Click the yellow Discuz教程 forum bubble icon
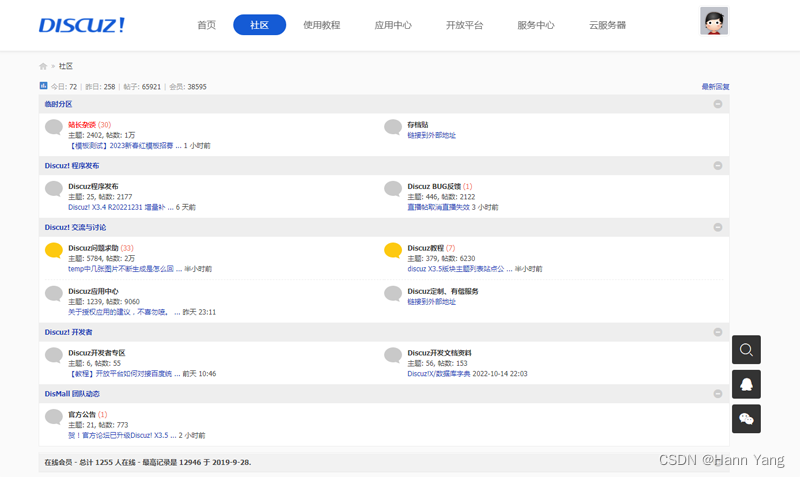Screen dimensions: 800x477 (x=393, y=250)
